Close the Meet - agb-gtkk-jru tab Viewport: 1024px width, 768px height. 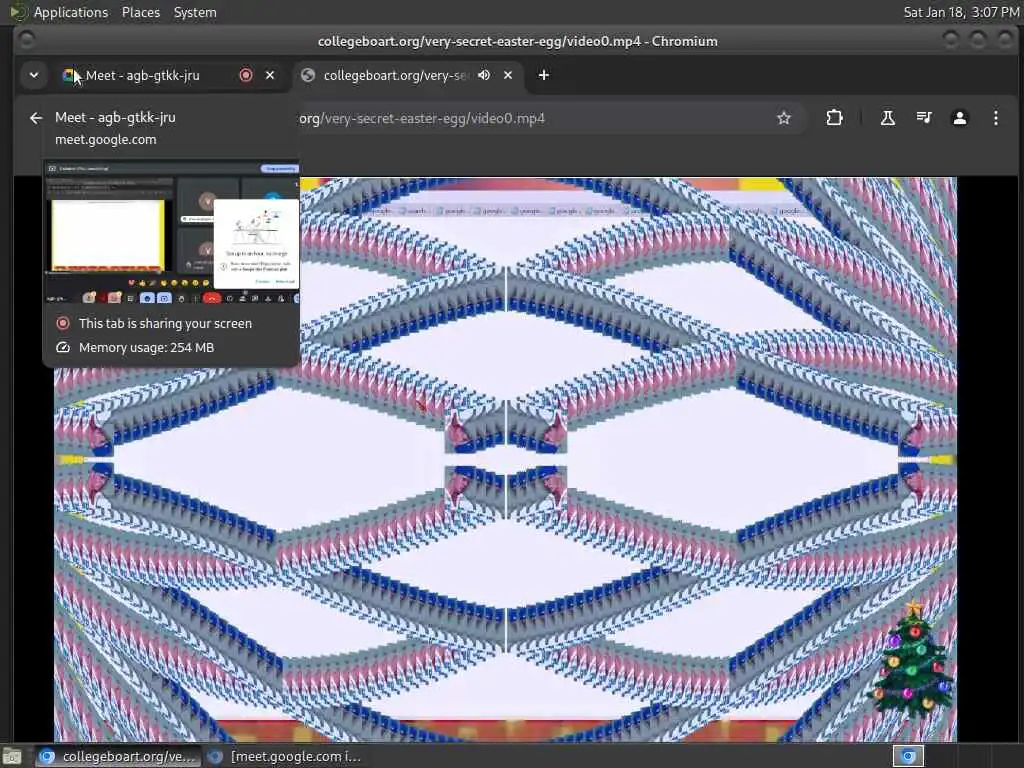coord(270,75)
